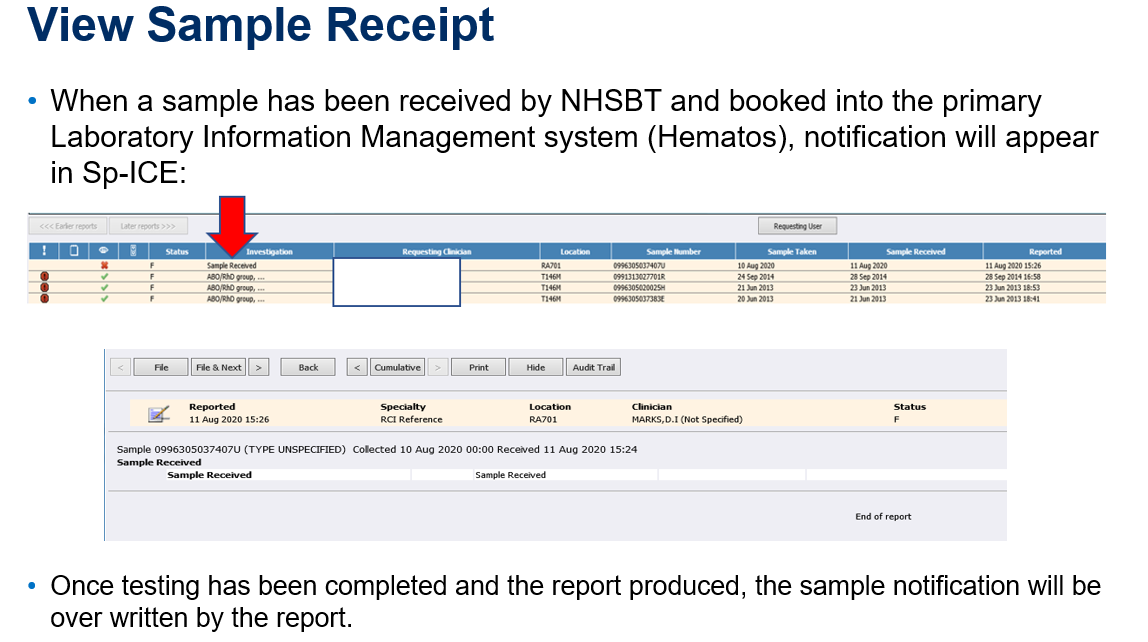Select the Sample Received investigation row
The image size is (1148, 642).
coord(232,266)
